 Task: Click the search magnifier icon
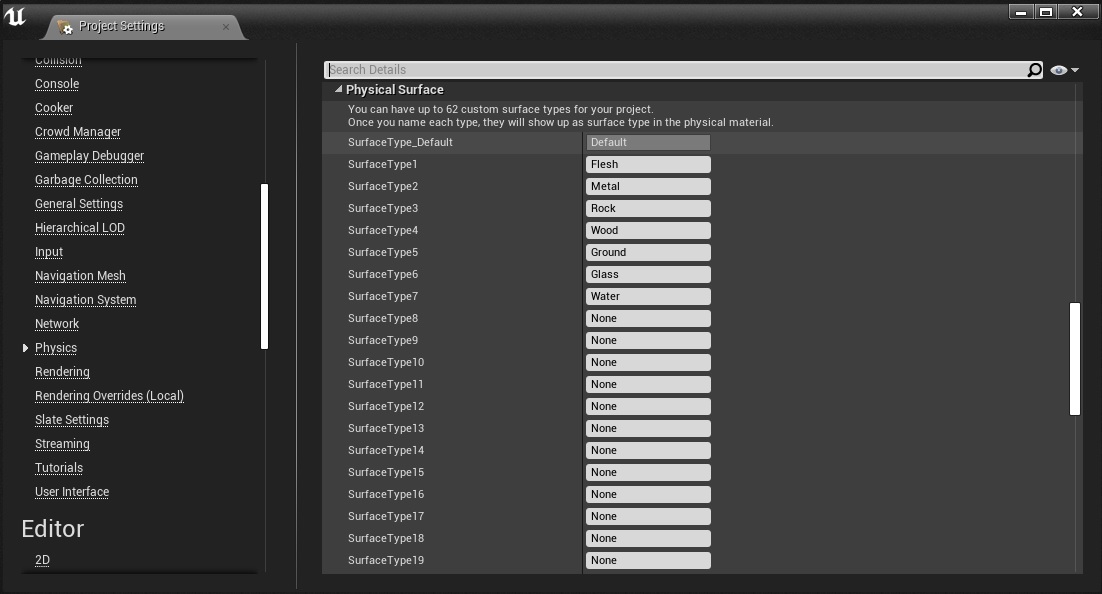coord(1034,70)
